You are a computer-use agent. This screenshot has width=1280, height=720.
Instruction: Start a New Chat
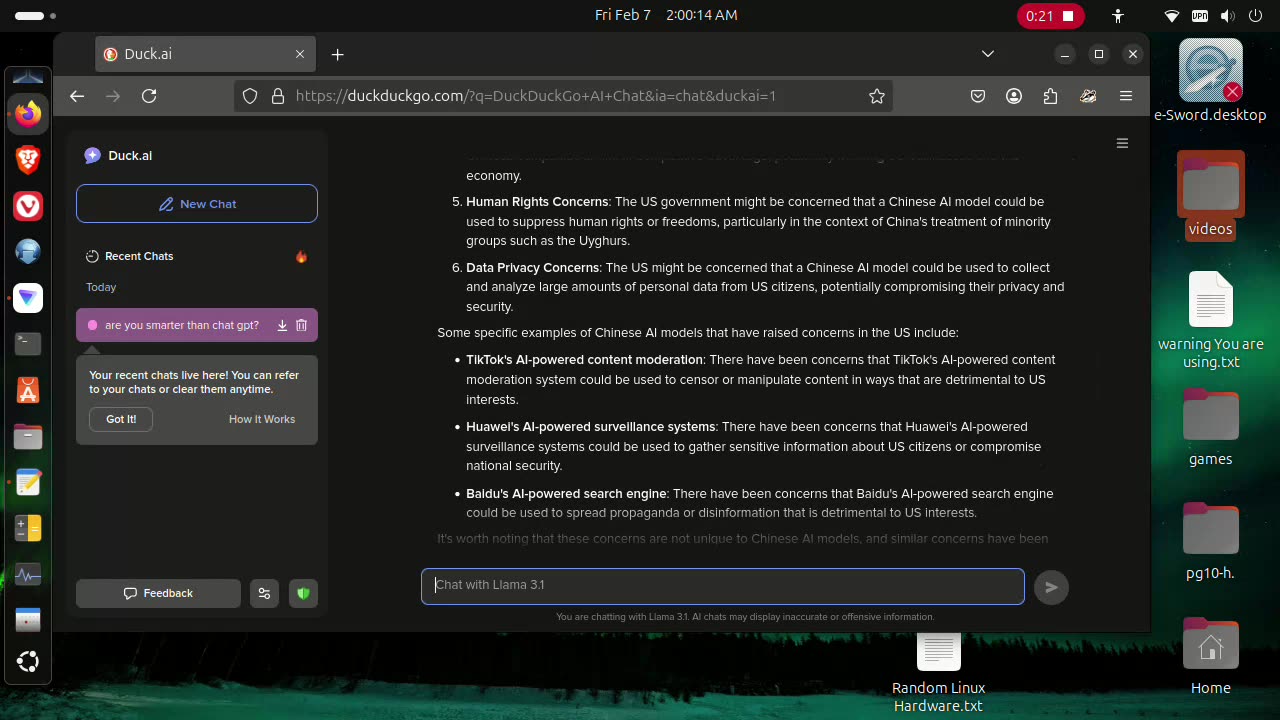click(x=197, y=204)
